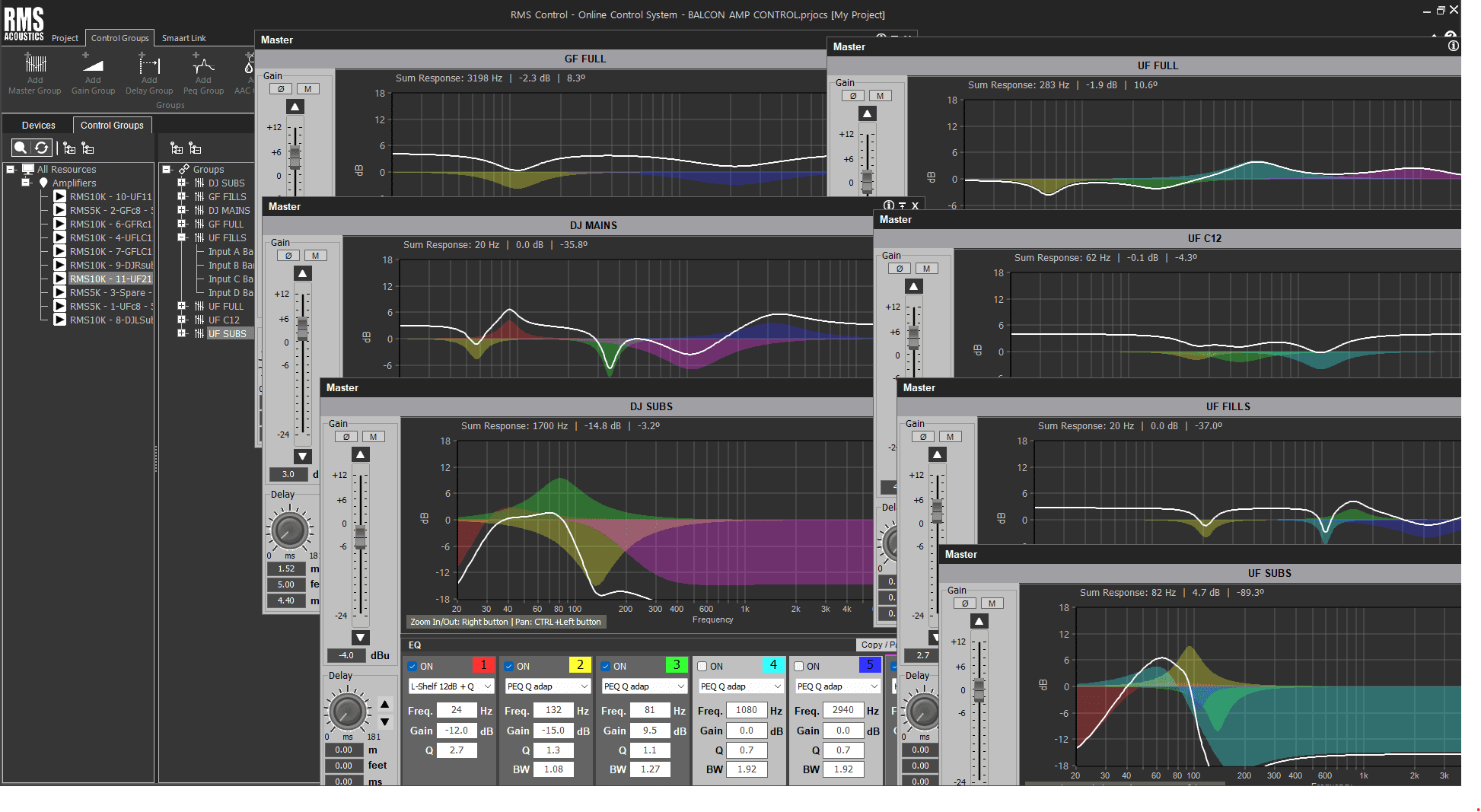Open EQ band 5 PEQ Q adap dropdown
This screenshot has width=1481, height=812.
click(x=838, y=686)
